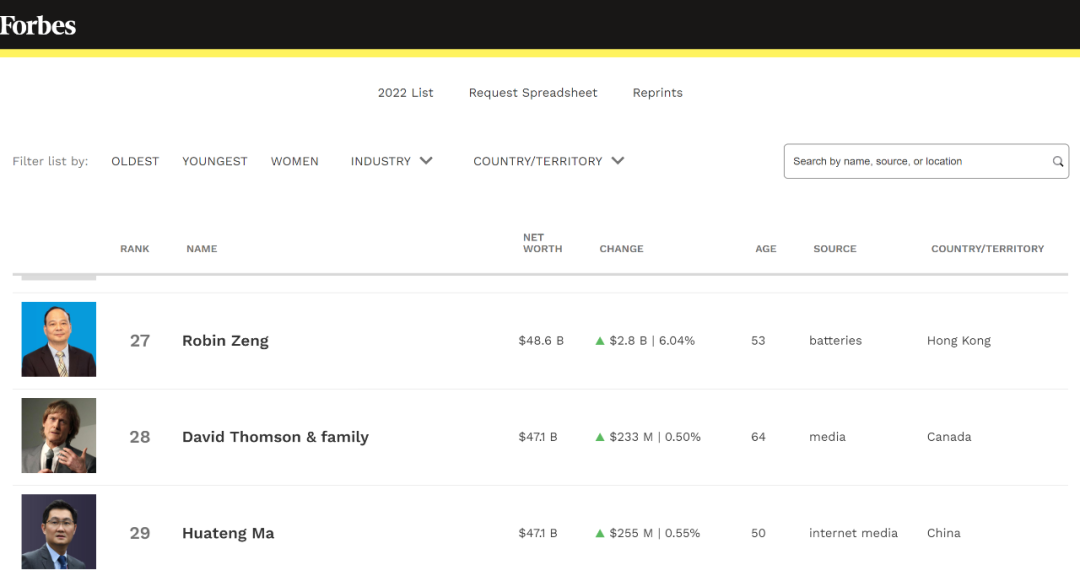Select David Thomson's age 64

pyautogui.click(x=758, y=437)
